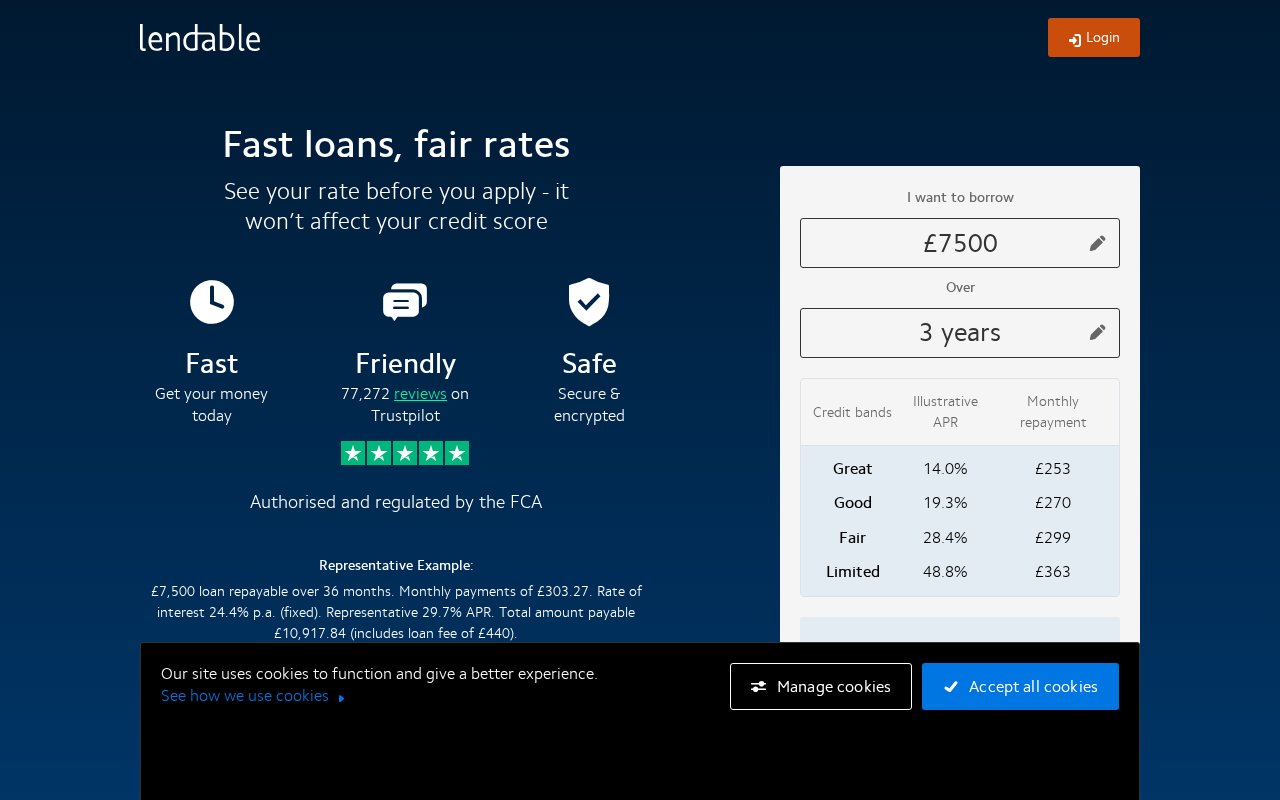
Task: Click the lendable logo
Action: (x=200, y=38)
